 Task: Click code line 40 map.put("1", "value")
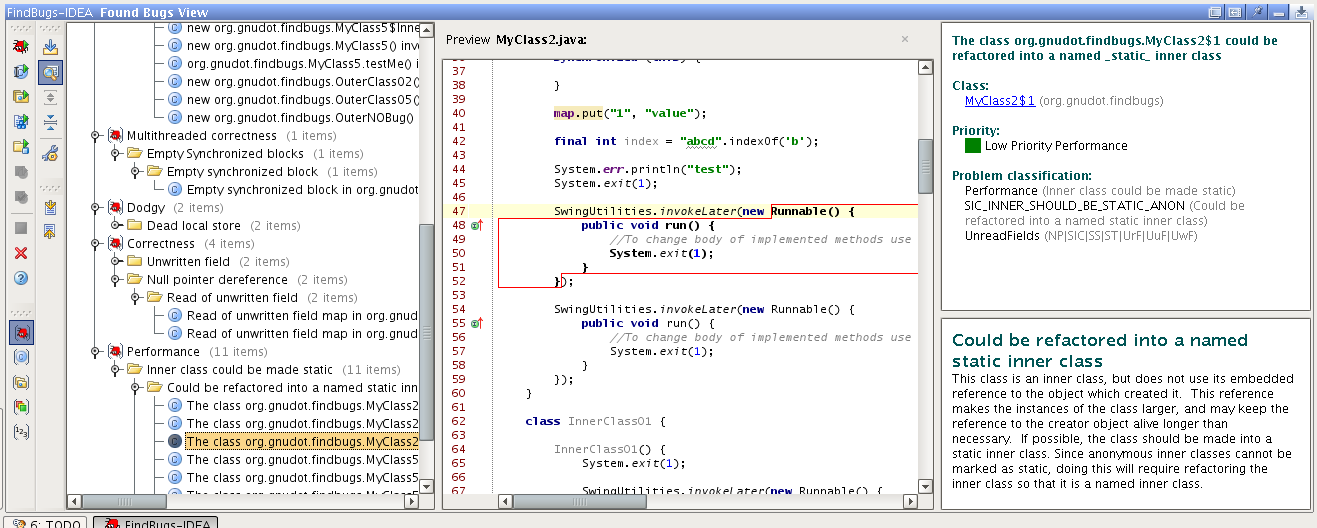click(630, 113)
